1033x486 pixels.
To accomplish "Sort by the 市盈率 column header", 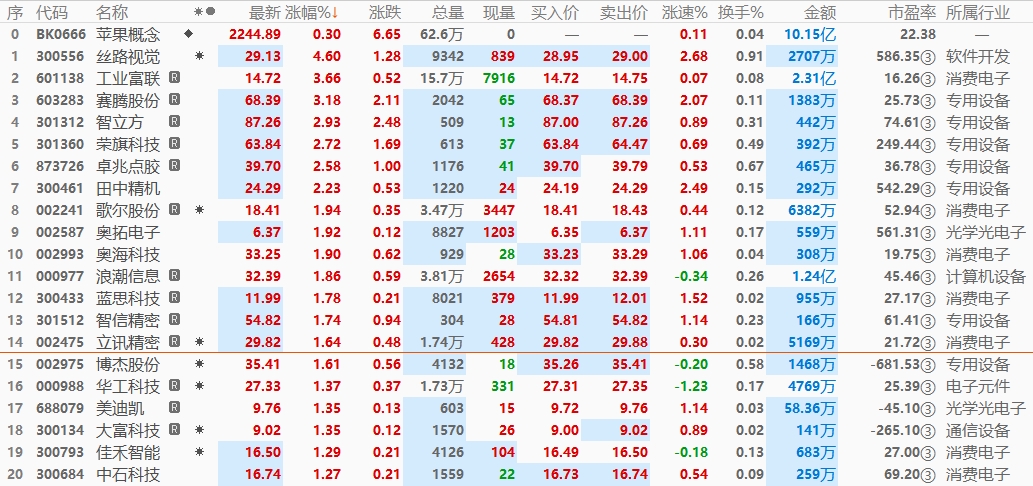I will [x=912, y=12].
